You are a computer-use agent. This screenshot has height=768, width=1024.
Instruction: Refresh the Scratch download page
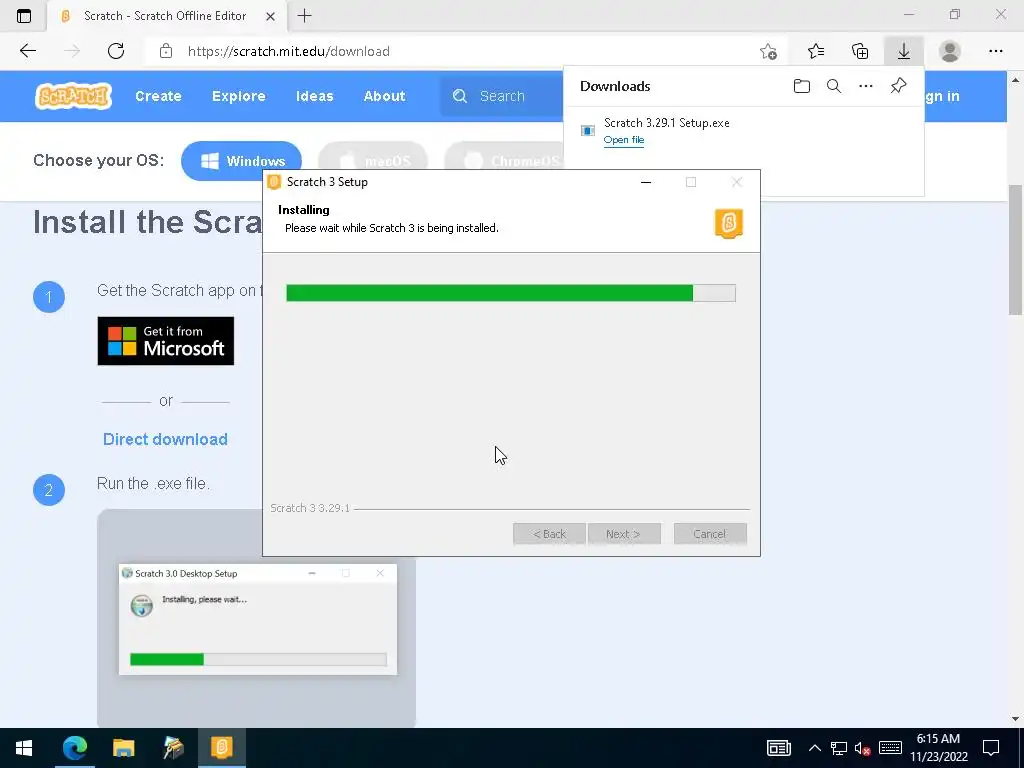[116, 51]
